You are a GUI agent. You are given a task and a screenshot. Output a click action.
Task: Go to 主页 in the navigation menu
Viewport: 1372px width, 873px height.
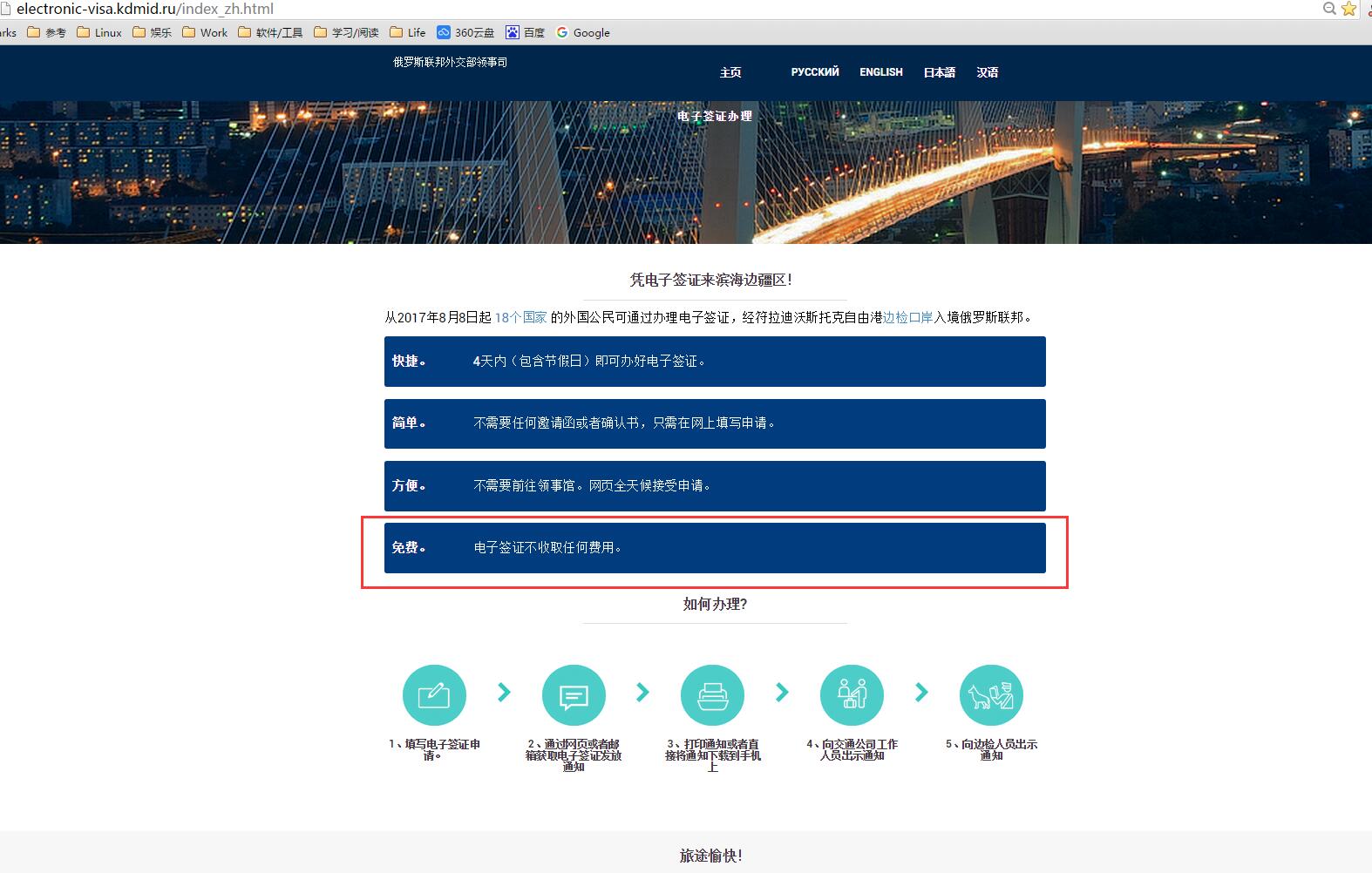pos(730,72)
